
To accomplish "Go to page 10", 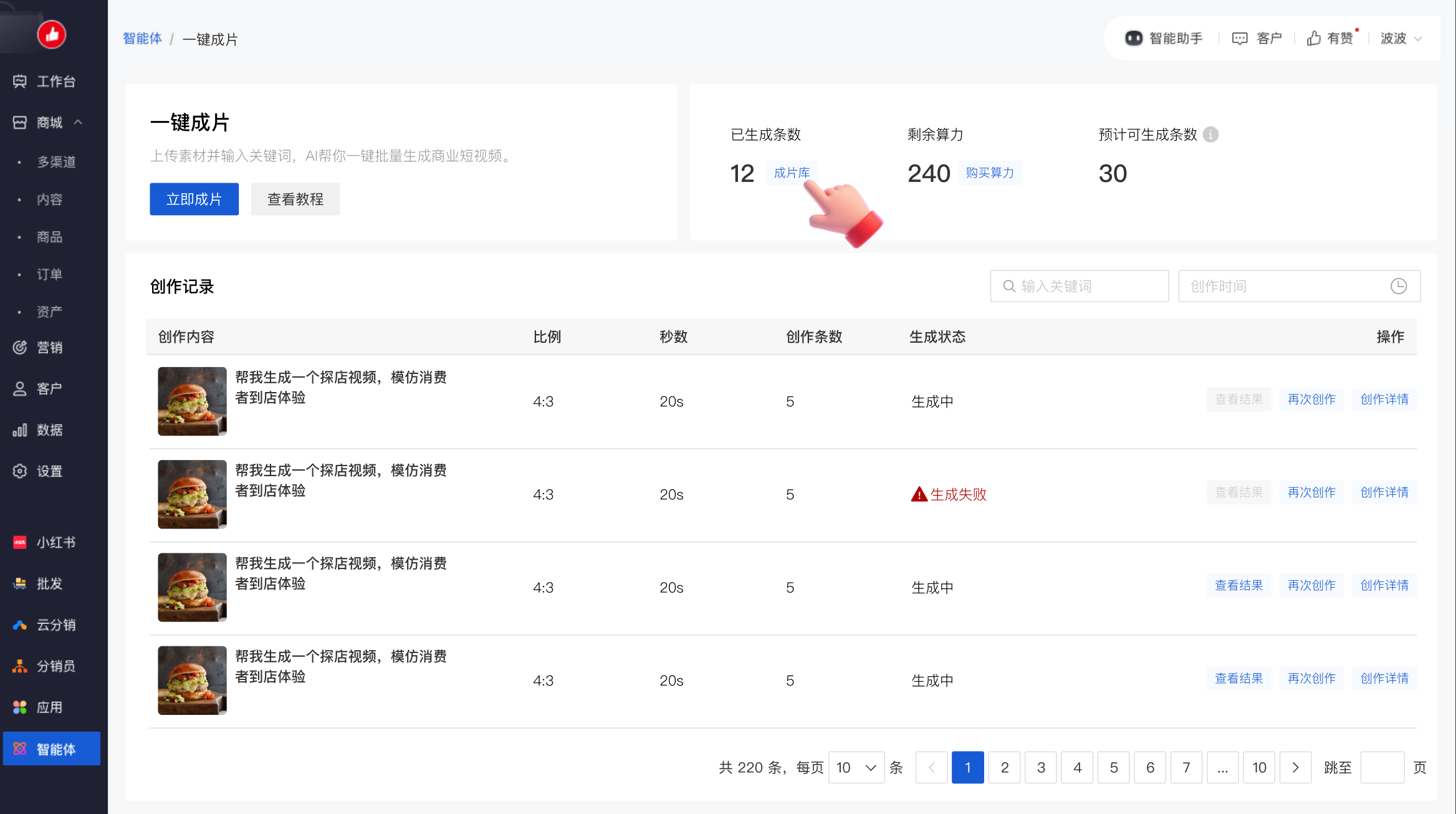I will coord(1259,767).
